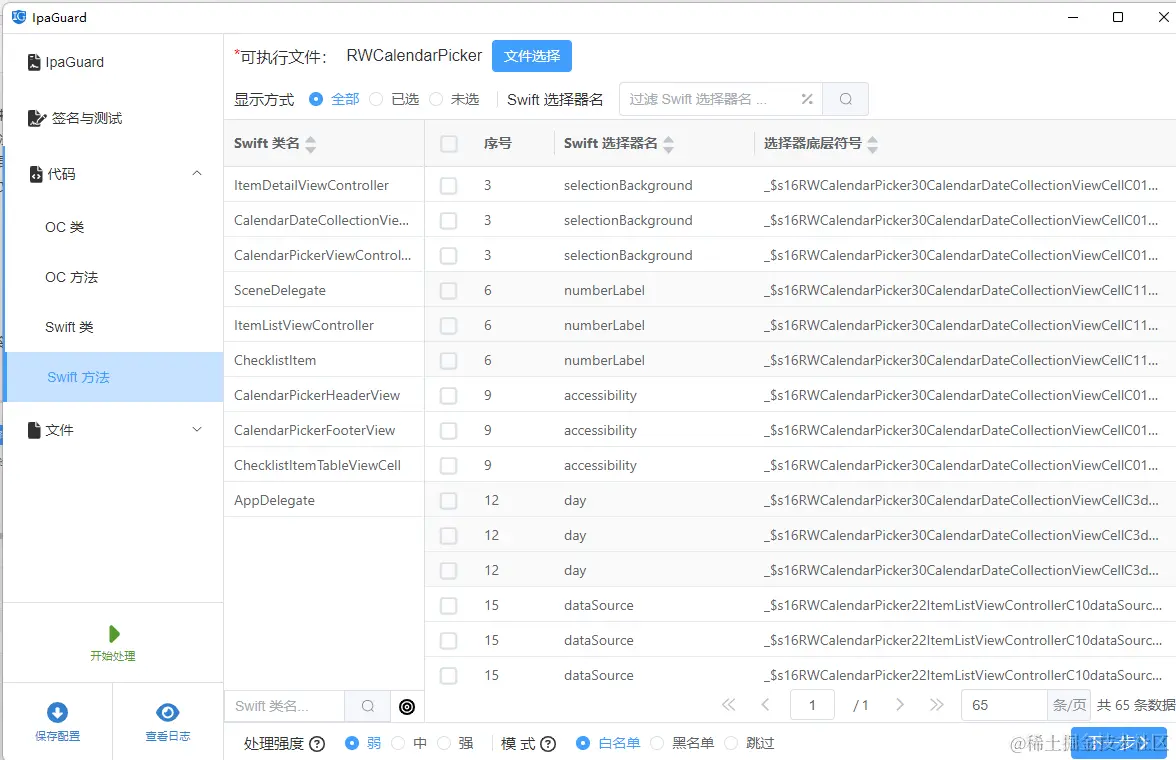Check the select-all header checkbox

pyautogui.click(x=448, y=144)
